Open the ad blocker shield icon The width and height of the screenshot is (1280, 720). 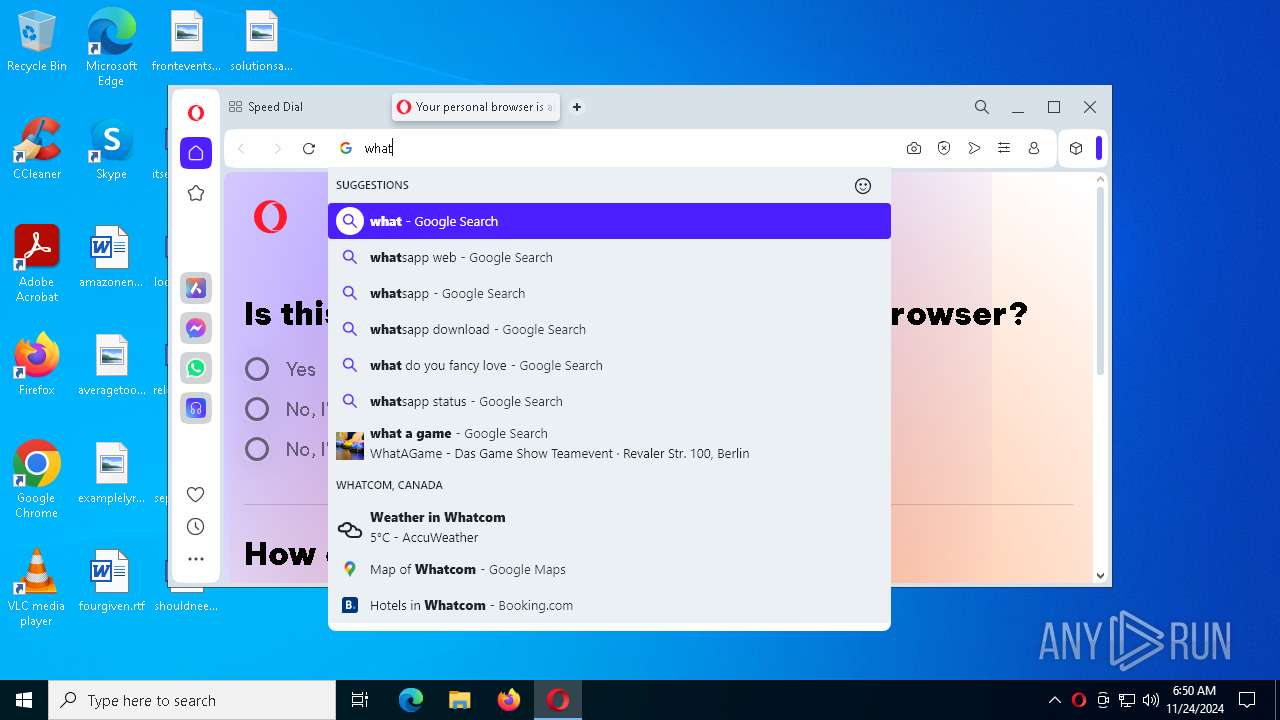tap(944, 148)
